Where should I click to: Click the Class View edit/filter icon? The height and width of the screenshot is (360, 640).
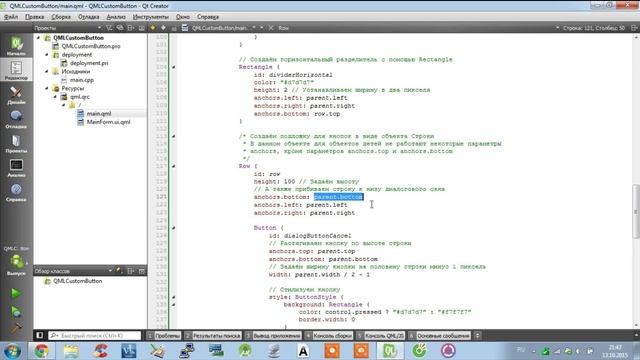(119, 270)
